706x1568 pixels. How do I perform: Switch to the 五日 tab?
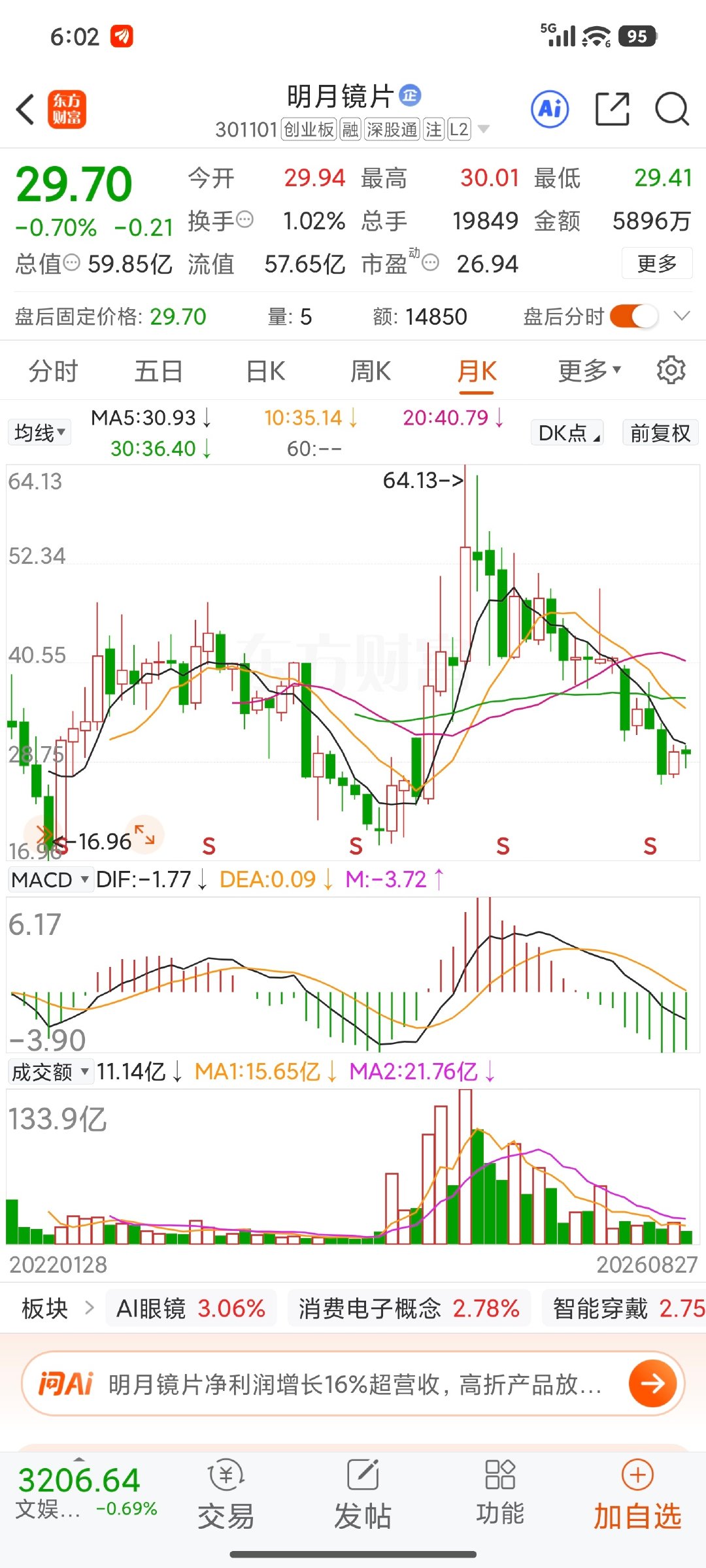pyautogui.click(x=158, y=371)
